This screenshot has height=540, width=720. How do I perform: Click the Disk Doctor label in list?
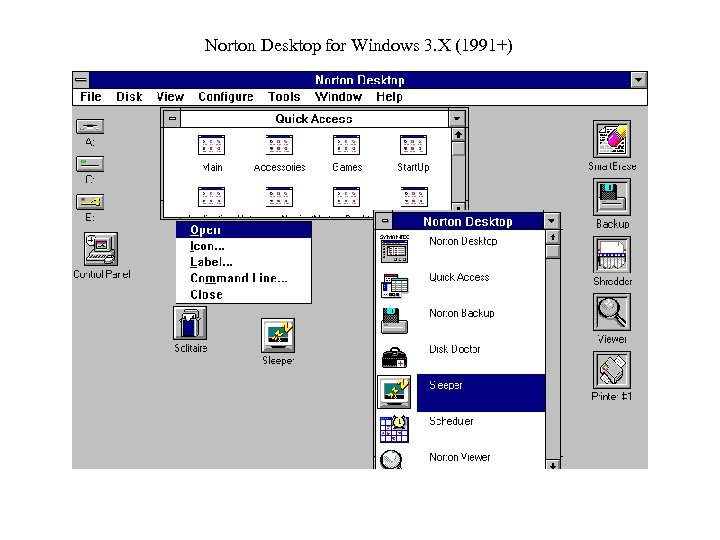tap(455, 349)
